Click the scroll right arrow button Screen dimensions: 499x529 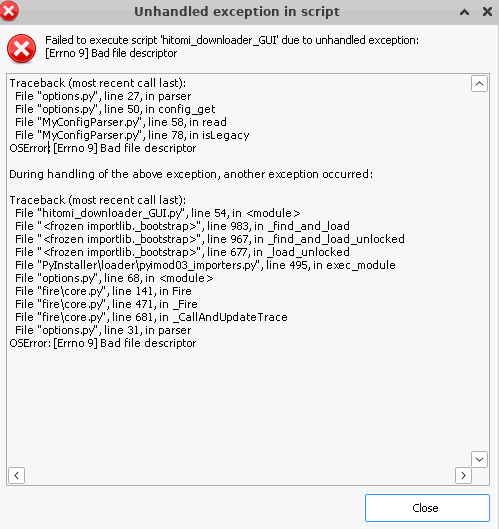coord(463,475)
